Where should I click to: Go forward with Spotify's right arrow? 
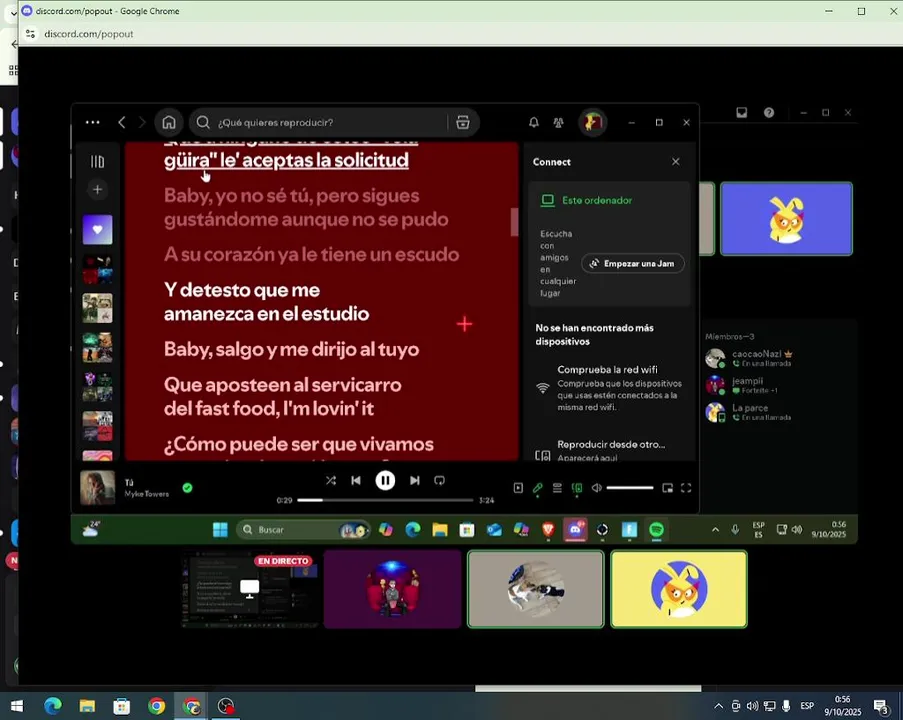tap(142, 122)
